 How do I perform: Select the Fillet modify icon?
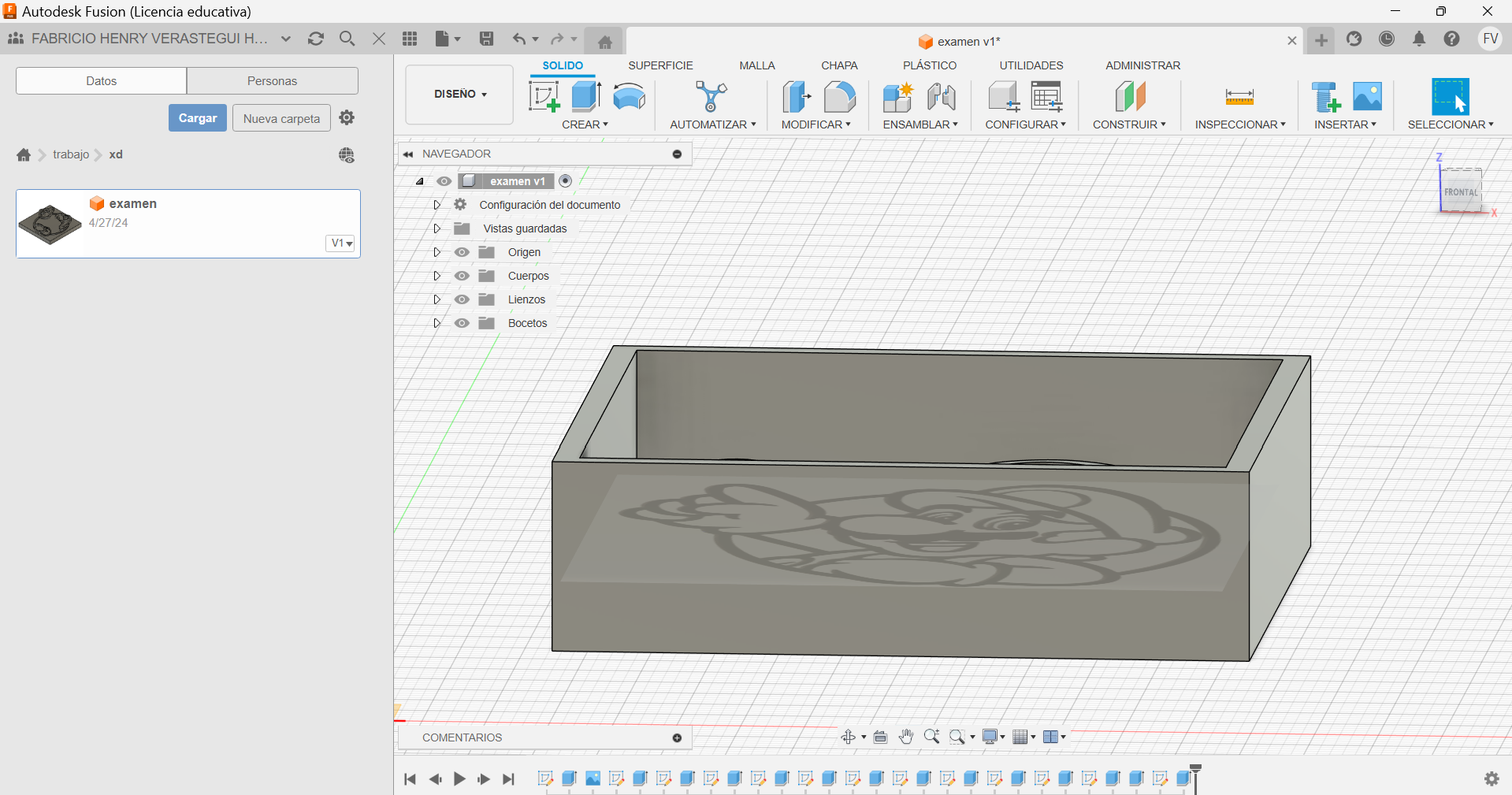tap(839, 97)
